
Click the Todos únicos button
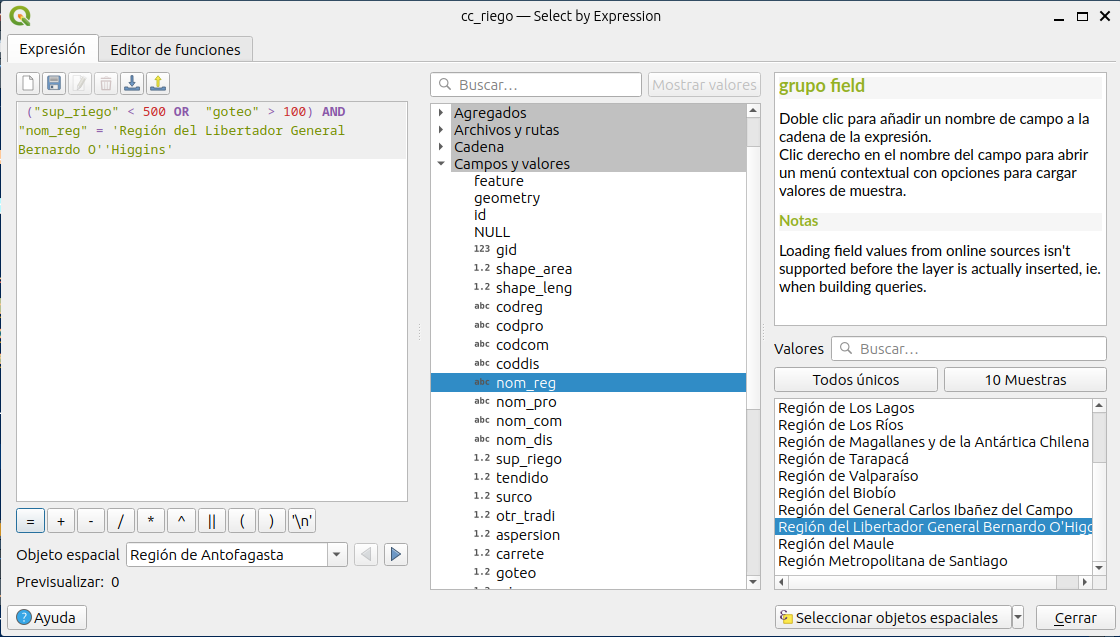click(855, 380)
